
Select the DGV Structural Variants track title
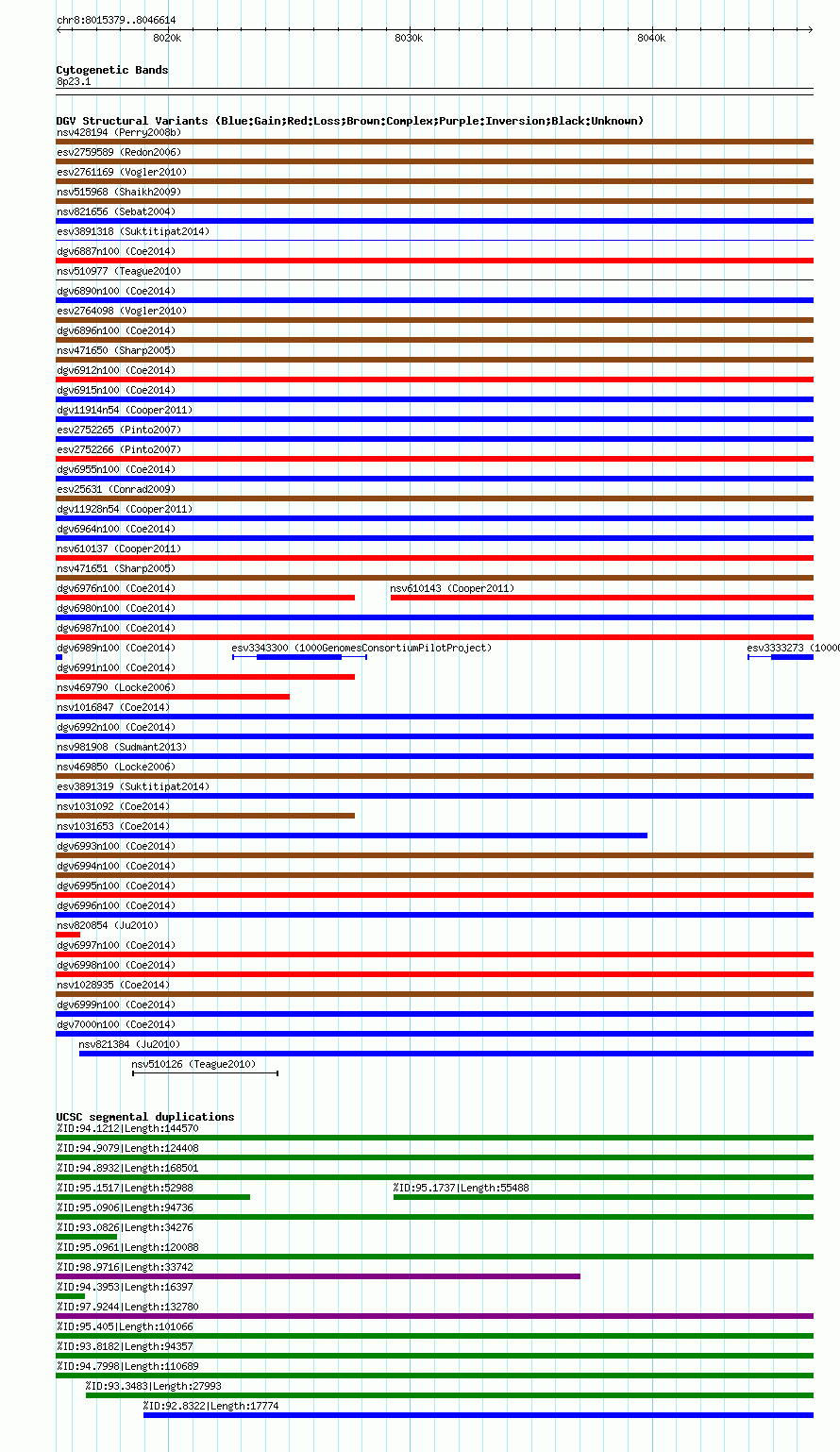click(350, 121)
